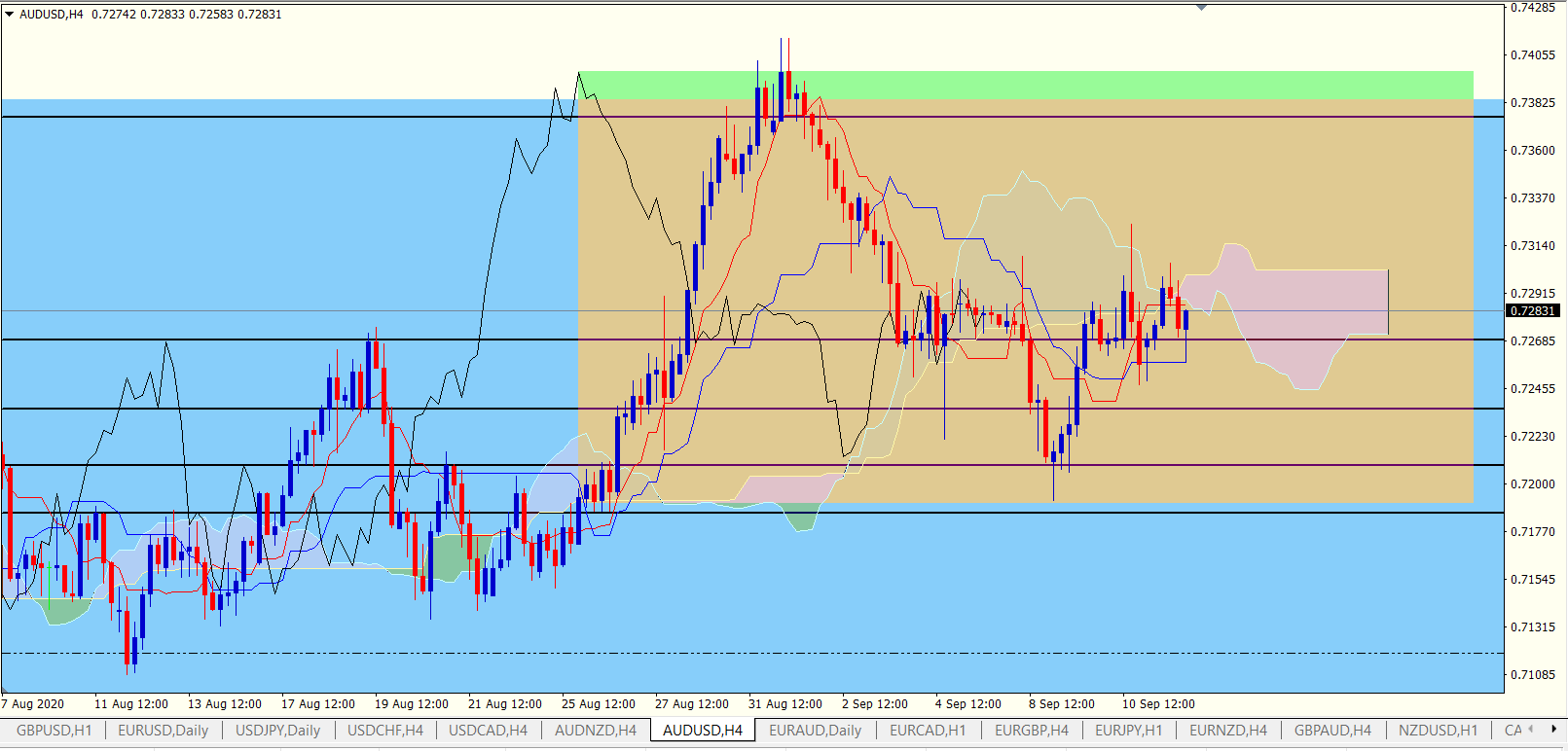Switch to EURNZD,H4 chart tab
Screen dimensions: 1568x751
tap(1228, 731)
